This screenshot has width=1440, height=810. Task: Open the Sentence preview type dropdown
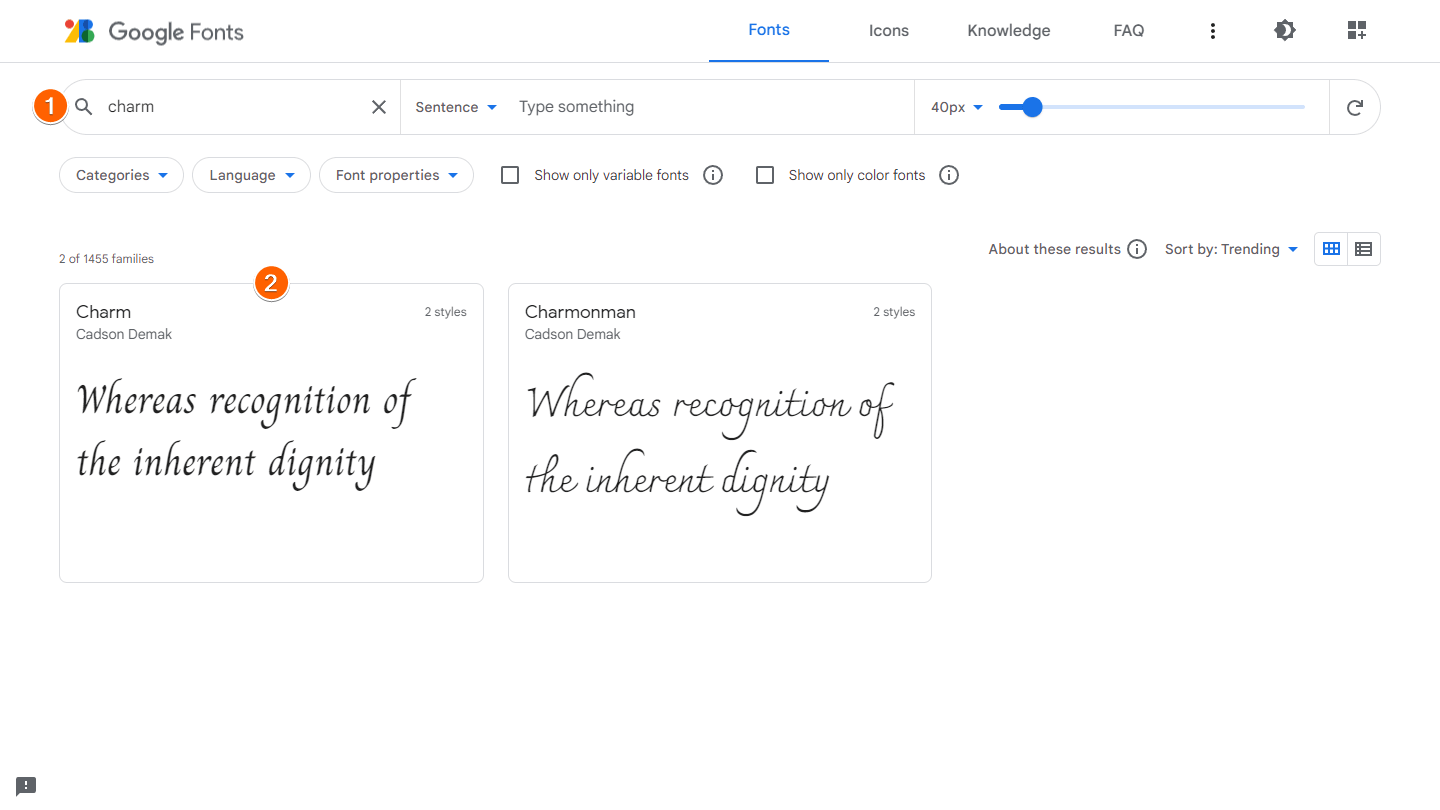click(x=455, y=106)
